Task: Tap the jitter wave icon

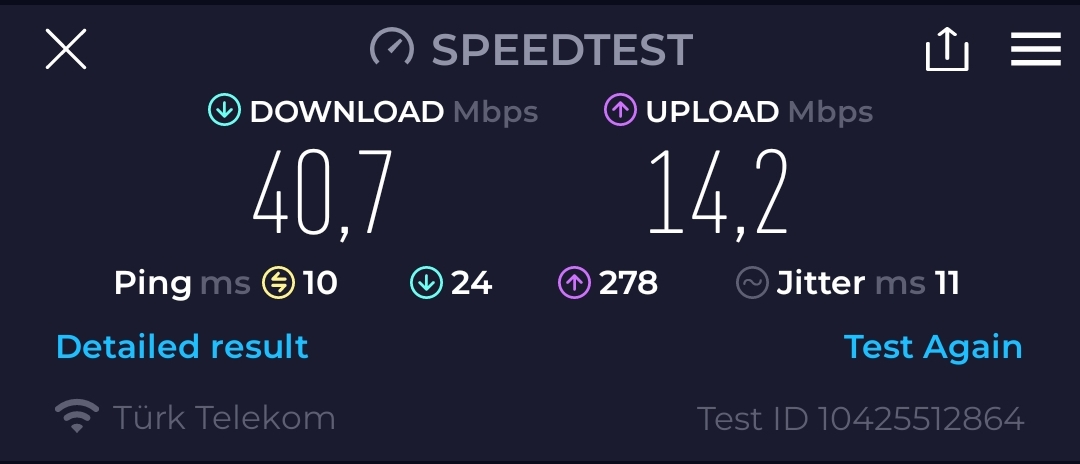Action: 752,283
